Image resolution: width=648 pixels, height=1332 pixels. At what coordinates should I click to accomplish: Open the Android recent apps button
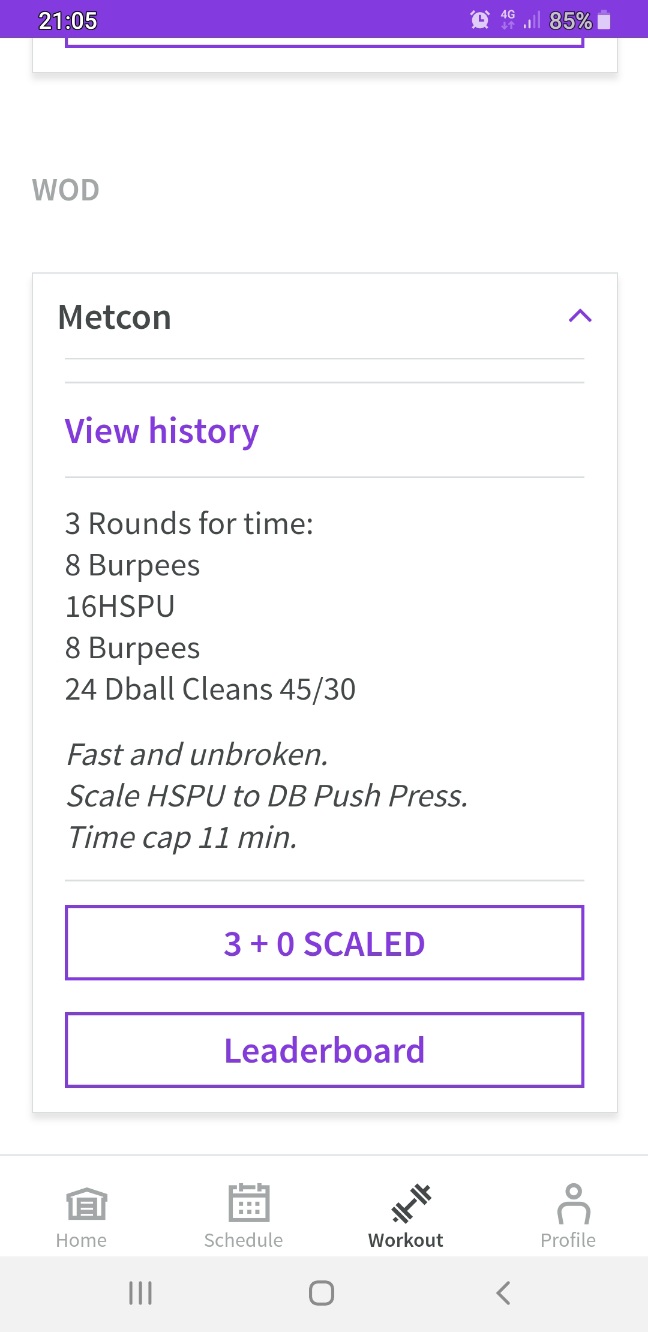click(140, 1293)
